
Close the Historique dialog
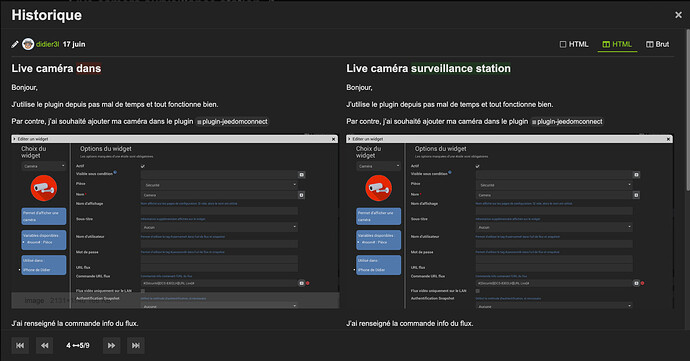[678, 15]
